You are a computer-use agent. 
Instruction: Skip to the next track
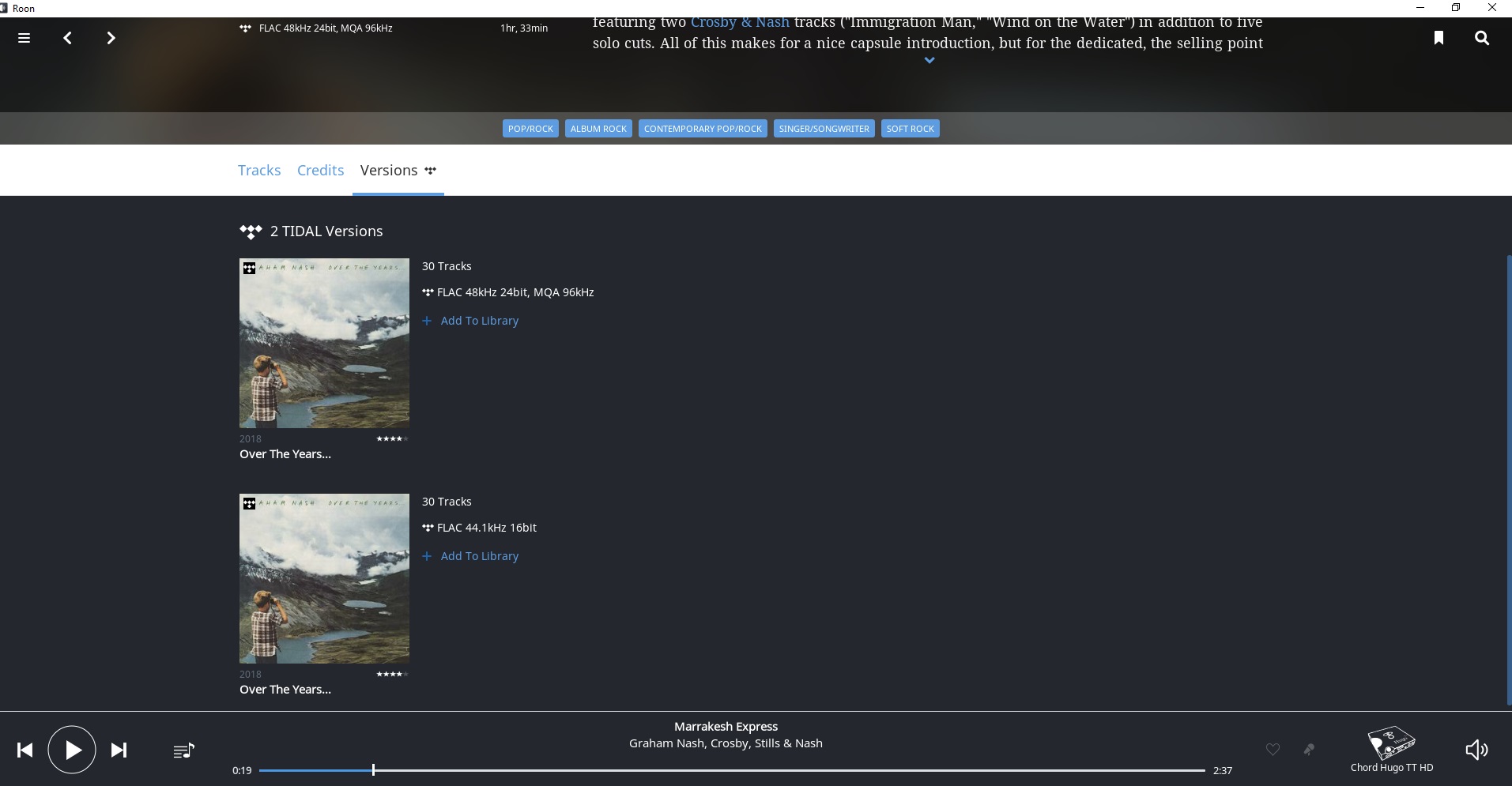coord(119,750)
